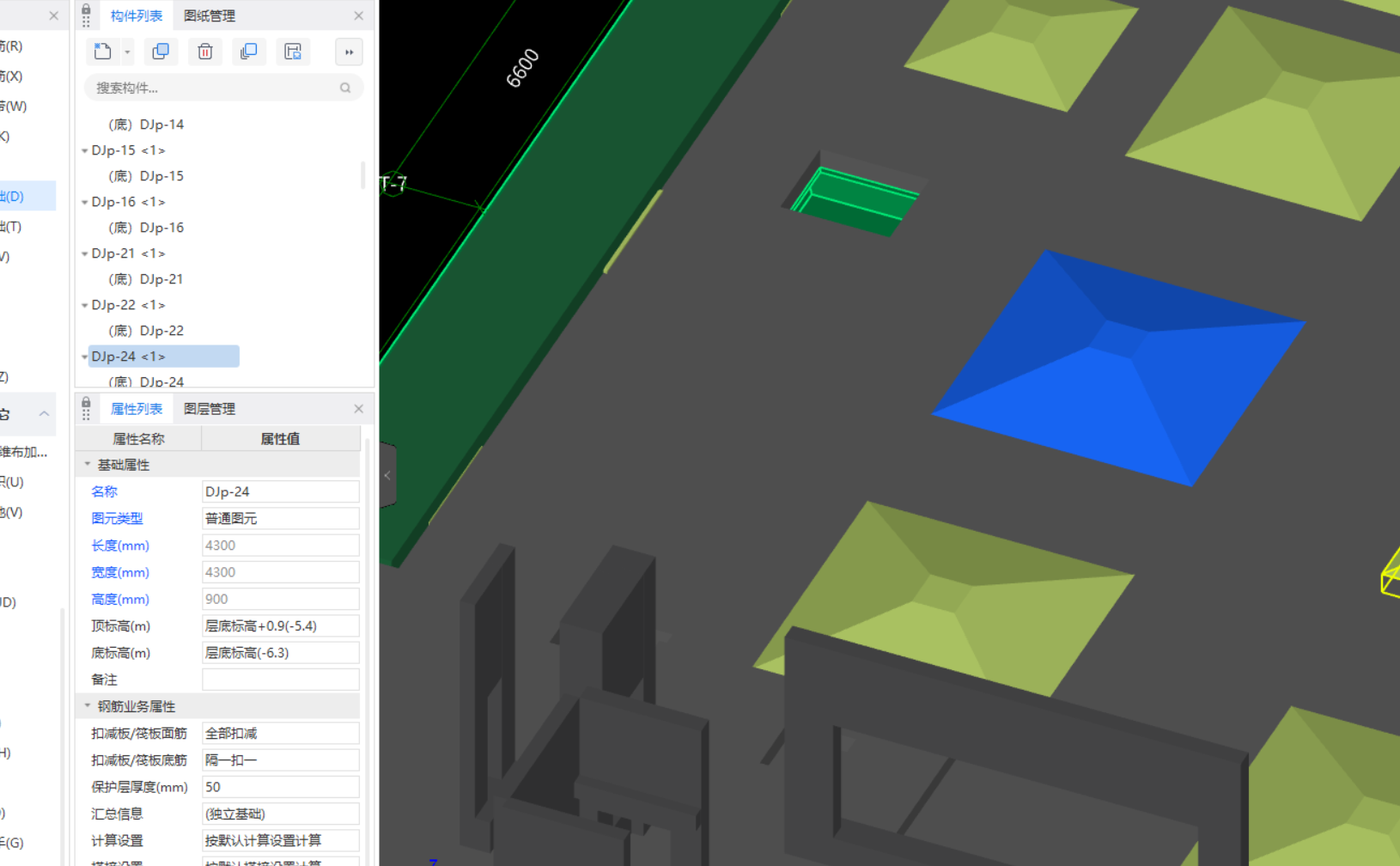
Task: Select the DJp-16 <1> tree row
Action: tap(128, 202)
